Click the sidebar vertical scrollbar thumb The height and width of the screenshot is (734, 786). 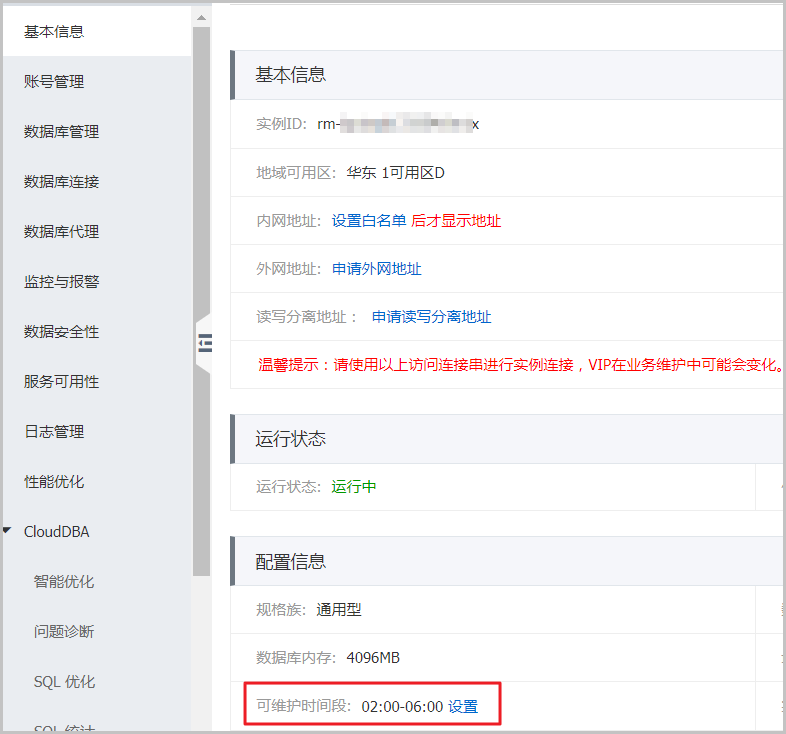tap(202, 301)
